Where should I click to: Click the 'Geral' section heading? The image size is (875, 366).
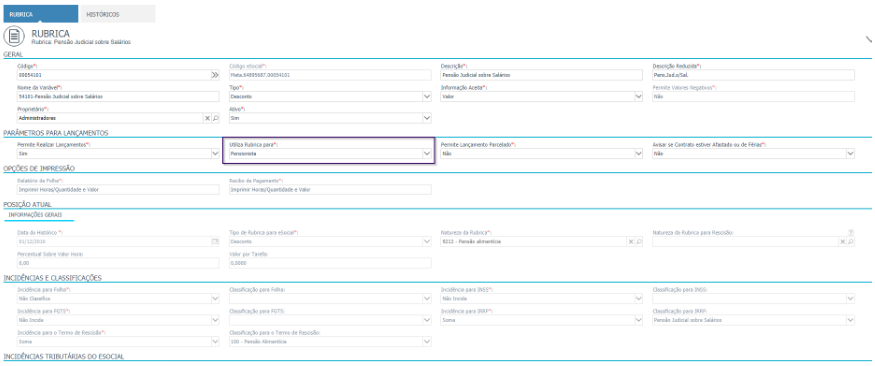coord(13,54)
